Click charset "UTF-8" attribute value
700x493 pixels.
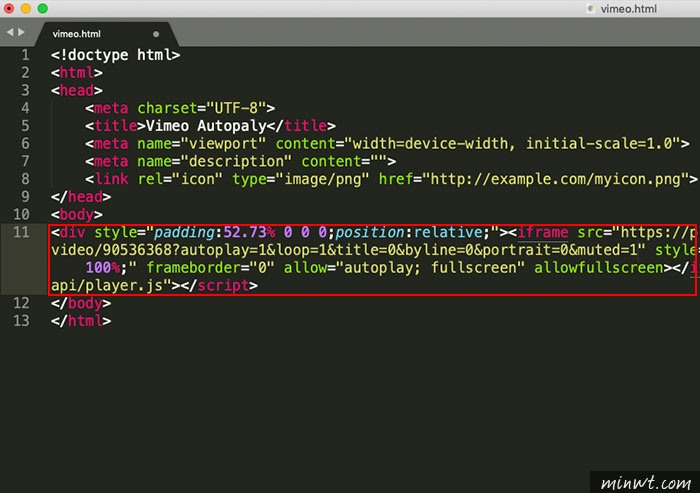click(x=237, y=108)
